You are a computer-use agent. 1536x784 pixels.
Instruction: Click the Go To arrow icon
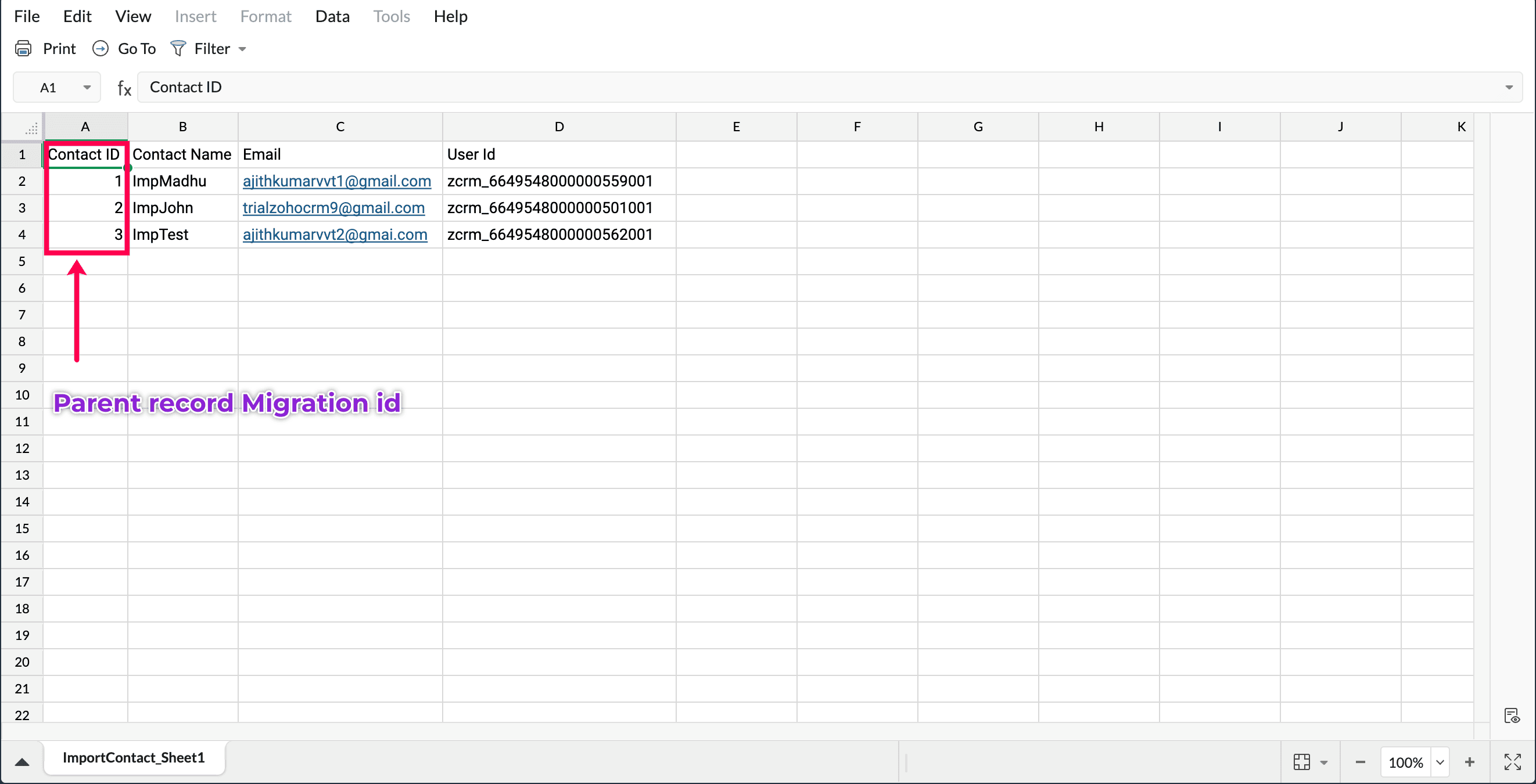click(x=100, y=48)
